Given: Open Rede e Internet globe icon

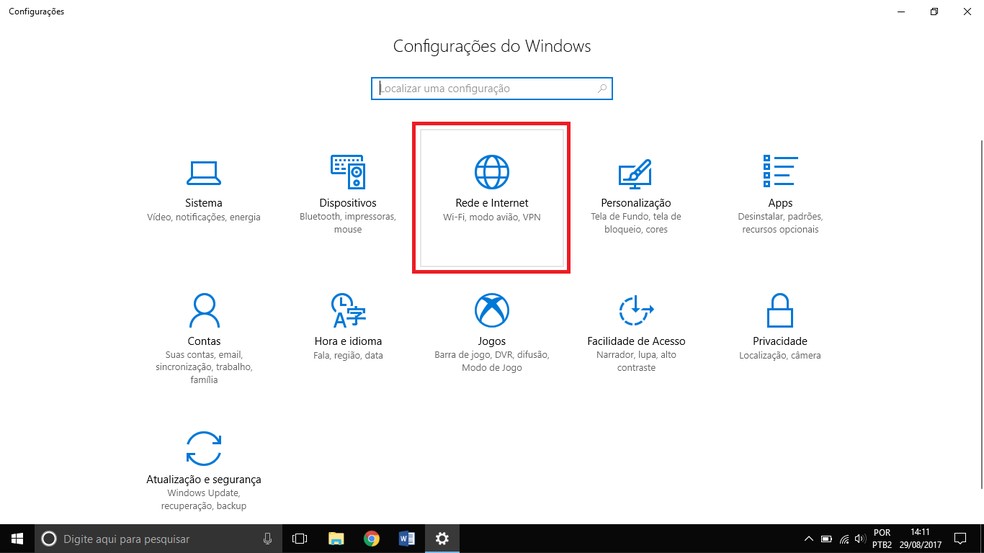Looking at the screenshot, I should click(x=491, y=172).
